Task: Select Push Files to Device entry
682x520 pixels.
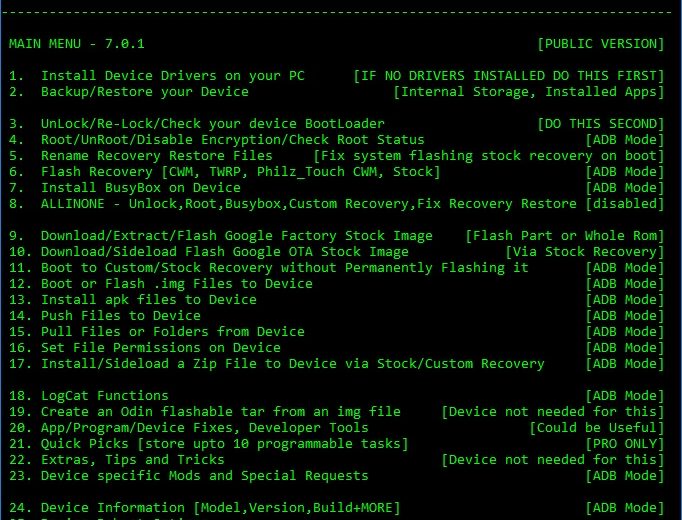Action: [x=120, y=316]
